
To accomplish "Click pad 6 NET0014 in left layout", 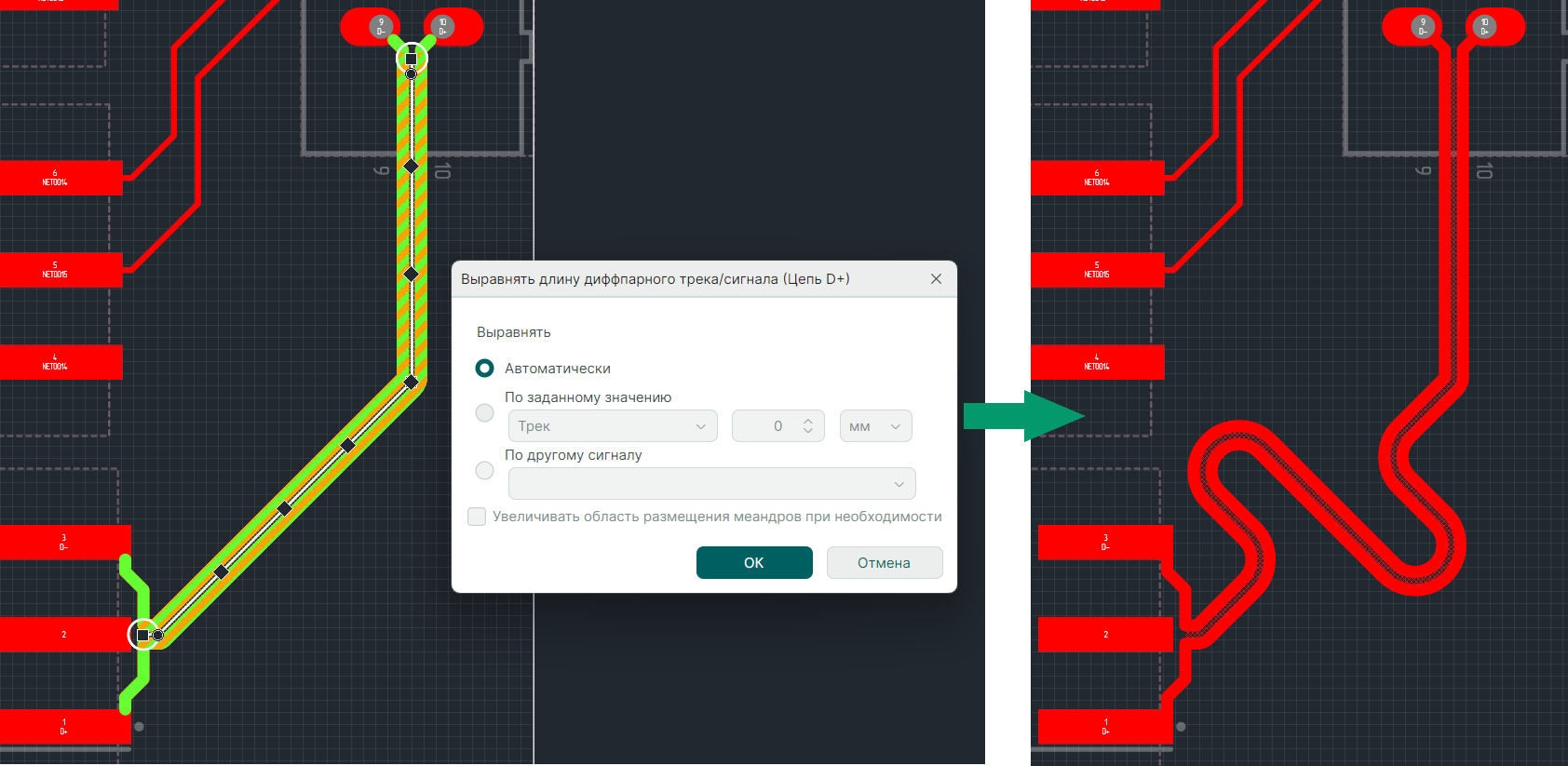I will [56, 178].
